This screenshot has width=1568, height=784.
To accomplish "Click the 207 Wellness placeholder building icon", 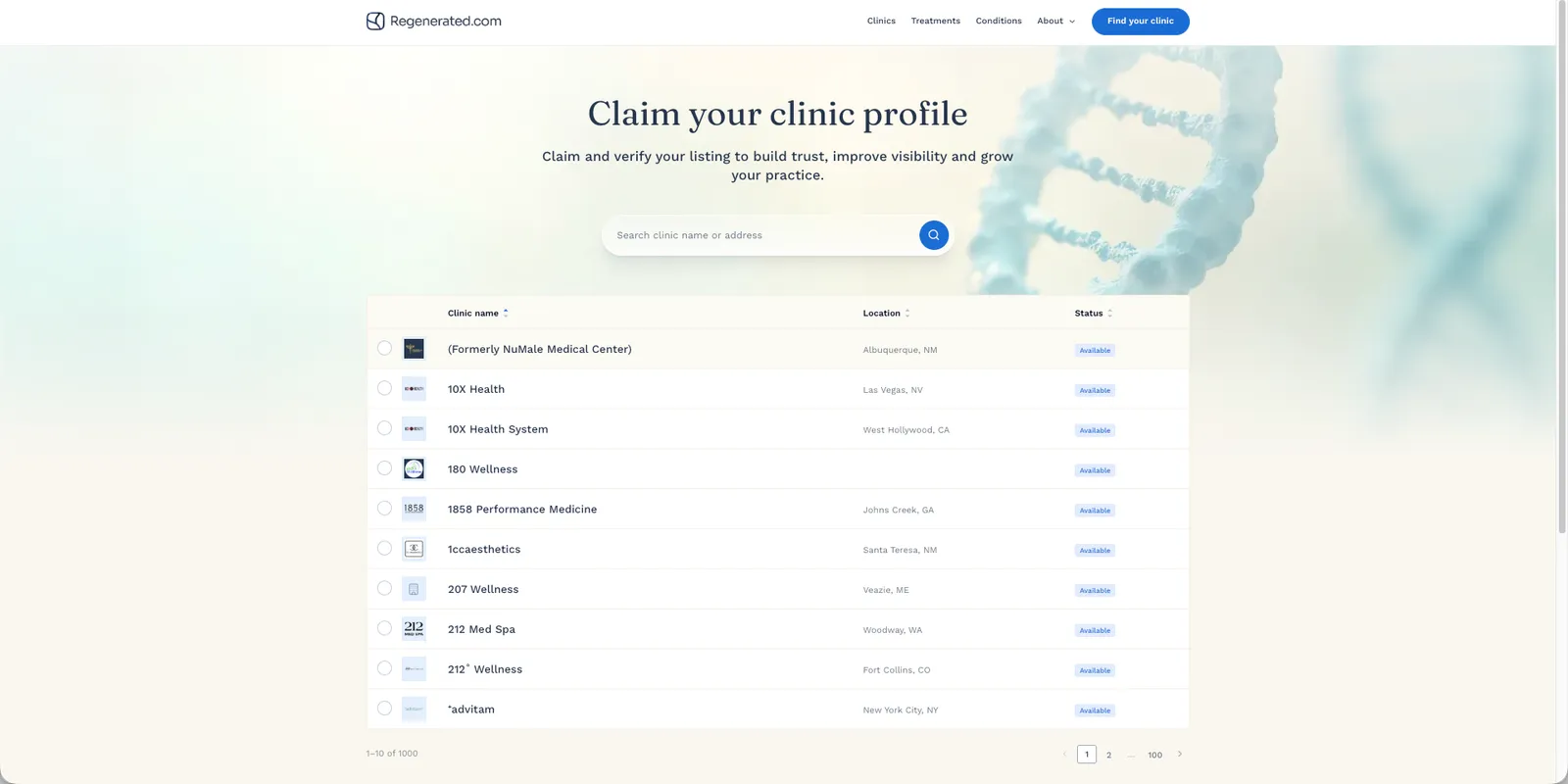I will [x=414, y=589].
